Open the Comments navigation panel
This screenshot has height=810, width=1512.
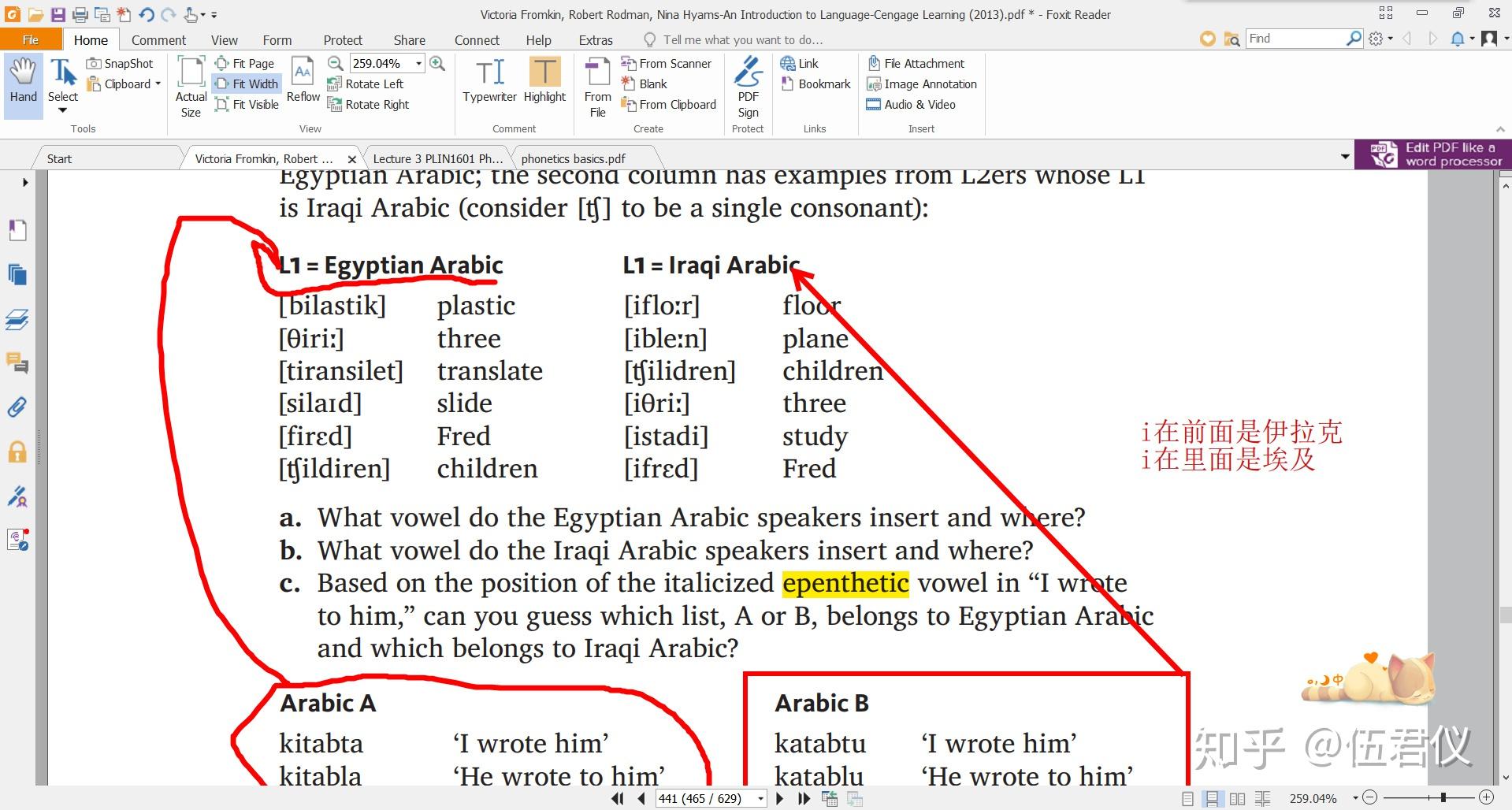pyautogui.click(x=17, y=363)
